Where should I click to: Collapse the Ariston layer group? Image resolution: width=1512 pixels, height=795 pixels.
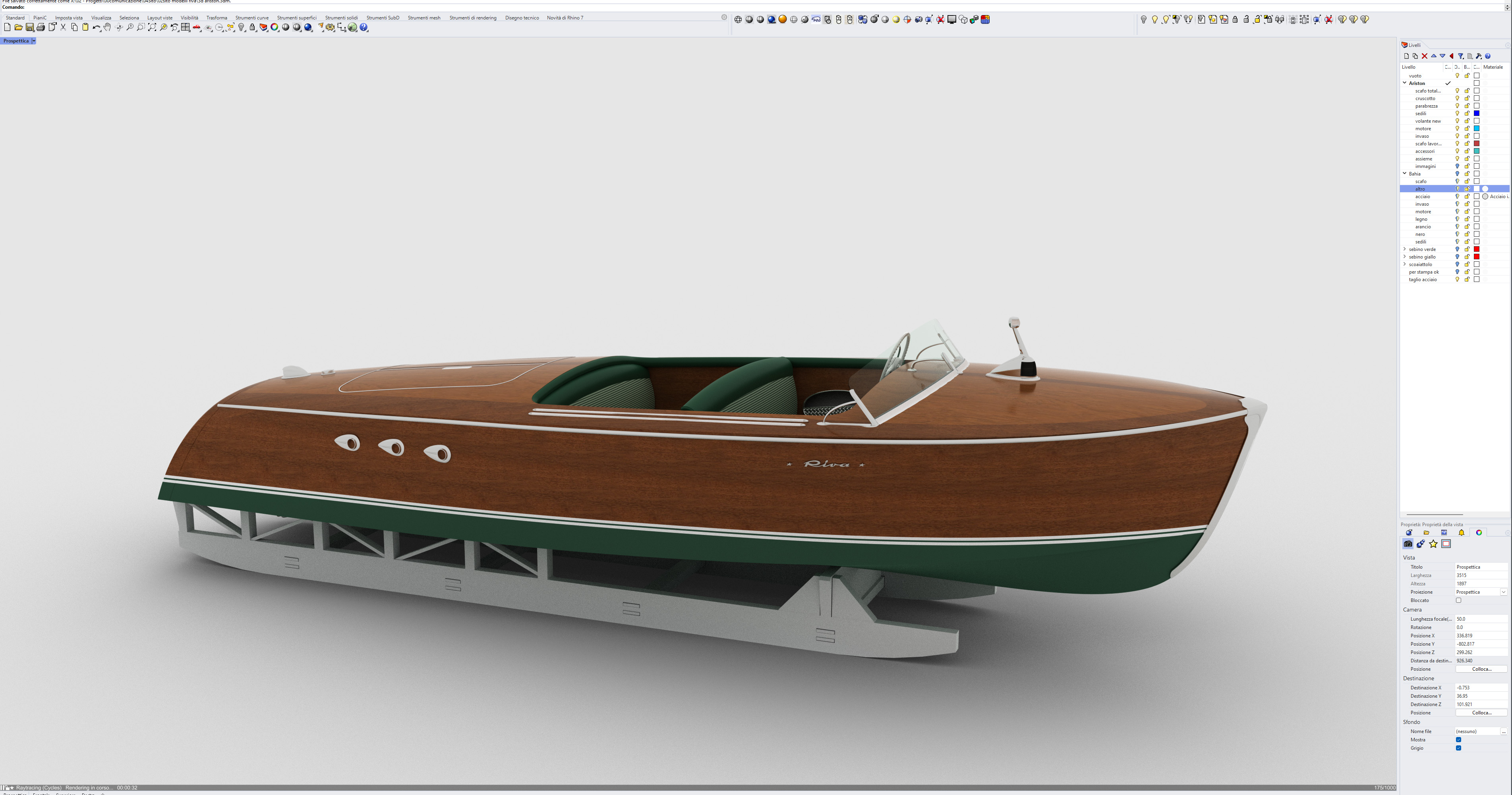[x=1405, y=83]
